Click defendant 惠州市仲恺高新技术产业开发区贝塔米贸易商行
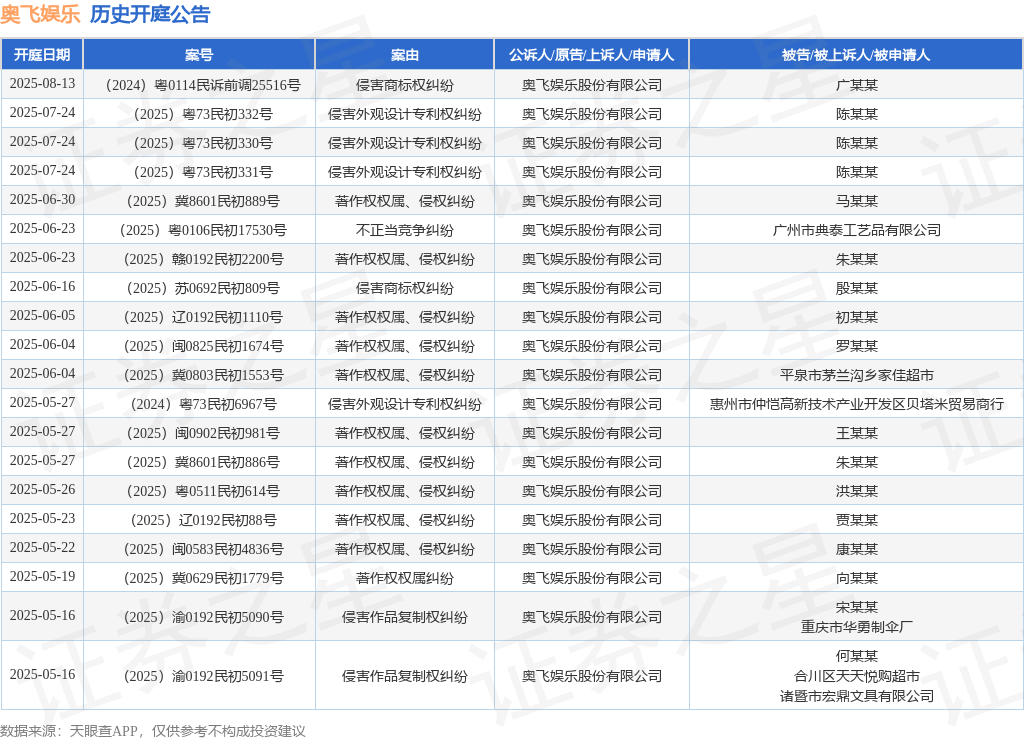Image resolution: width=1024 pixels, height=740 pixels. point(857,404)
